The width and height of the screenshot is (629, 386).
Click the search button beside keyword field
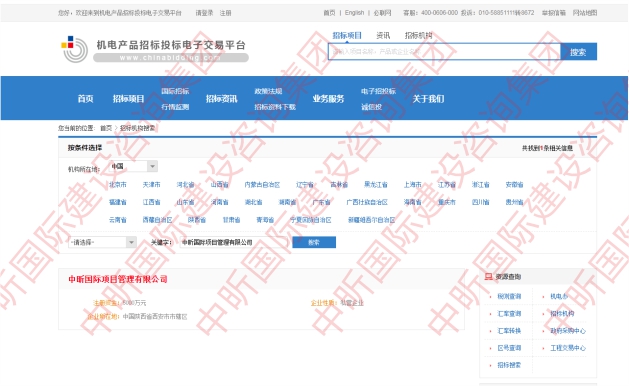(314, 242)
